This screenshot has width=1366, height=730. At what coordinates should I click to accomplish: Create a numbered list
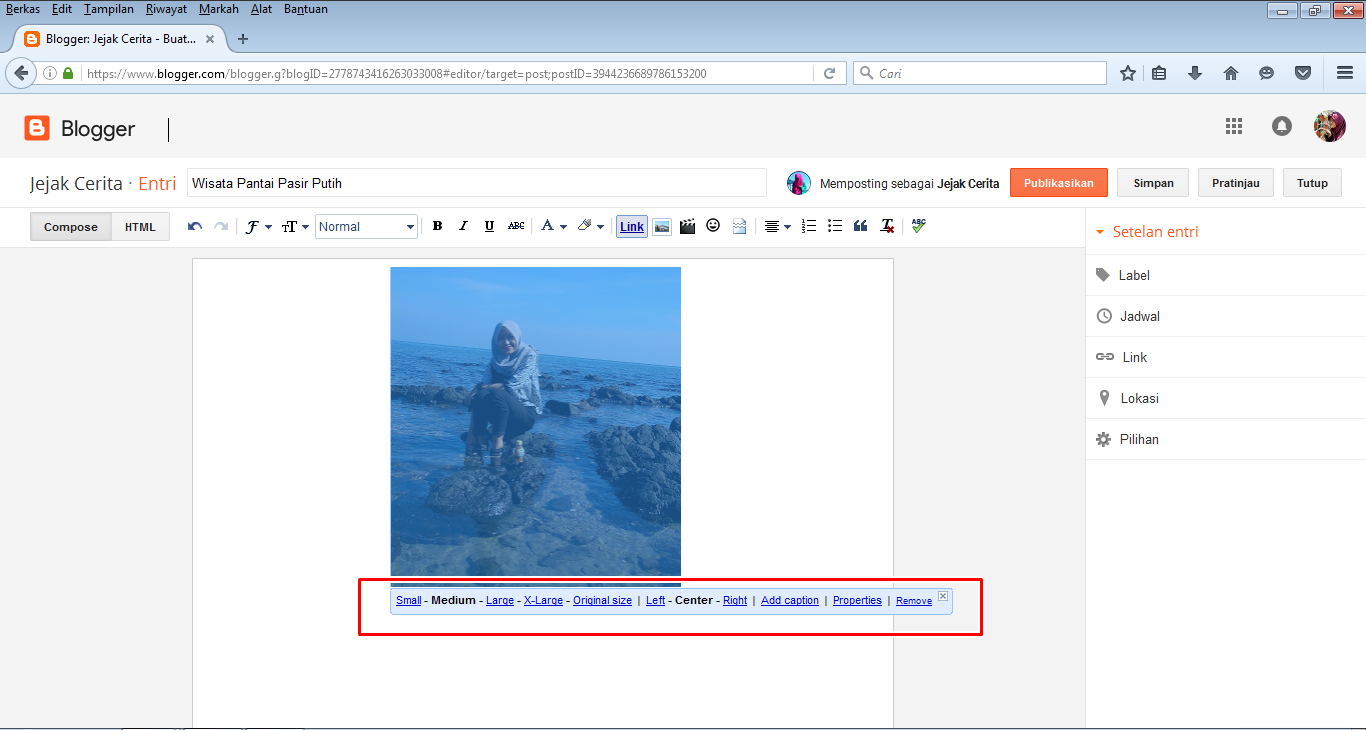(x=809, y=227)
